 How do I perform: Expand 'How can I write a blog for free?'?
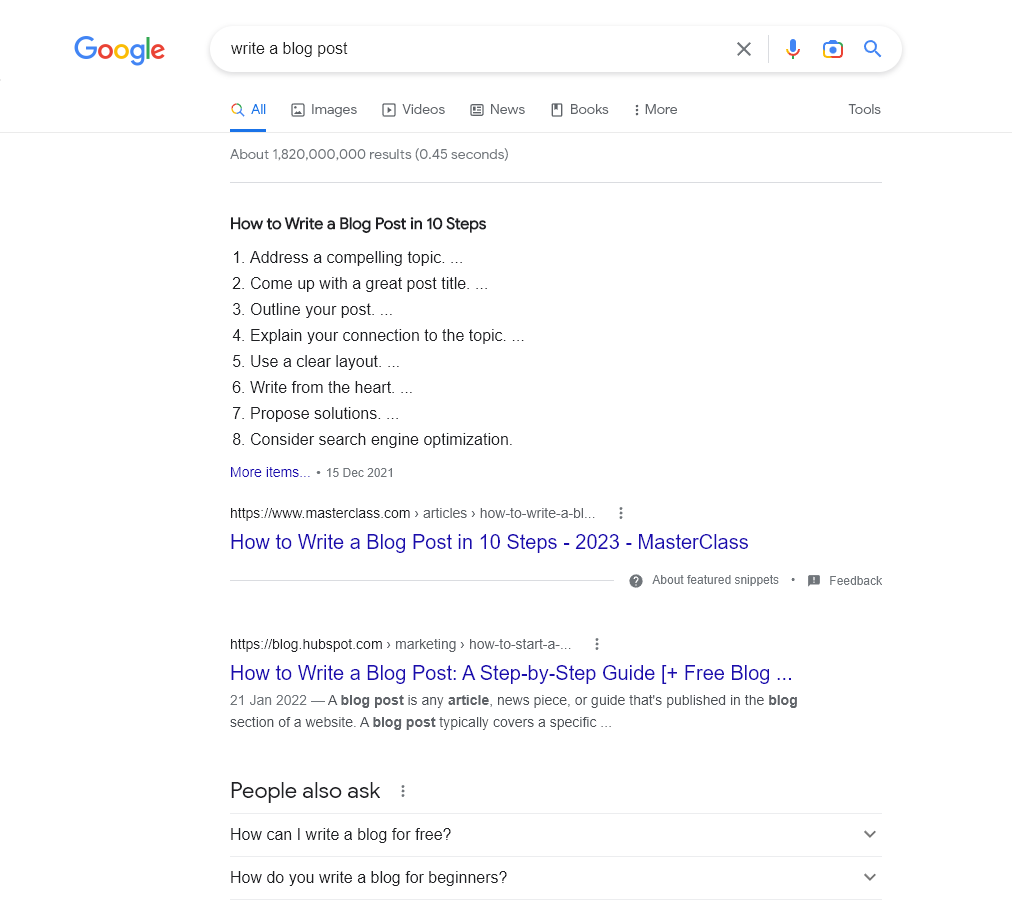coord(869,834)
